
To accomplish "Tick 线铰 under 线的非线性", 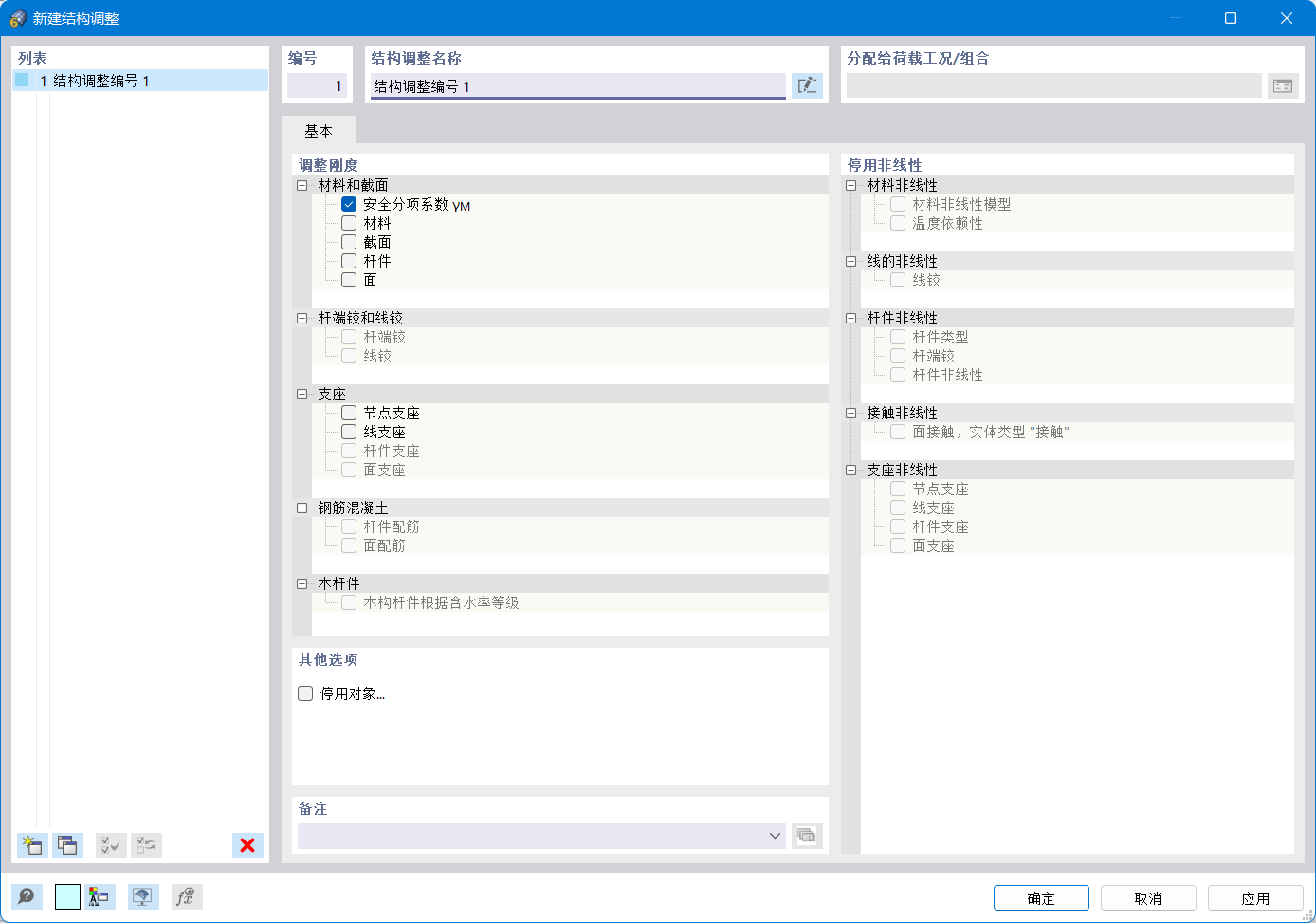I will [x=898, y=280].
